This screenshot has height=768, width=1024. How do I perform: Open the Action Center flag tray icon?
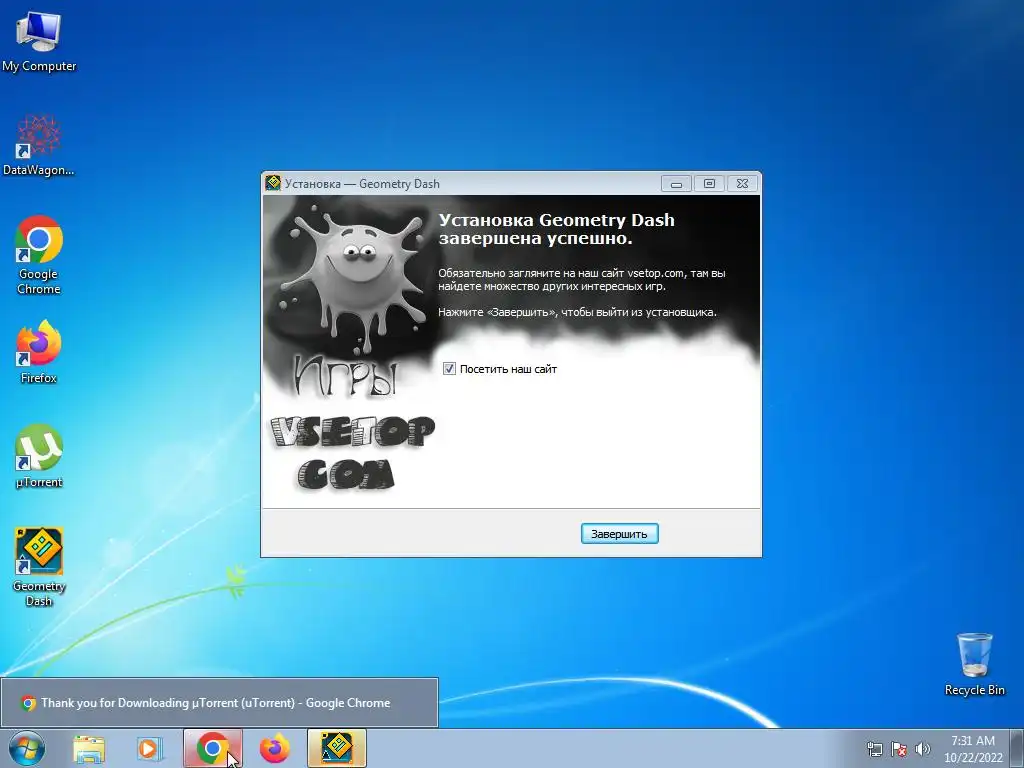899,749
